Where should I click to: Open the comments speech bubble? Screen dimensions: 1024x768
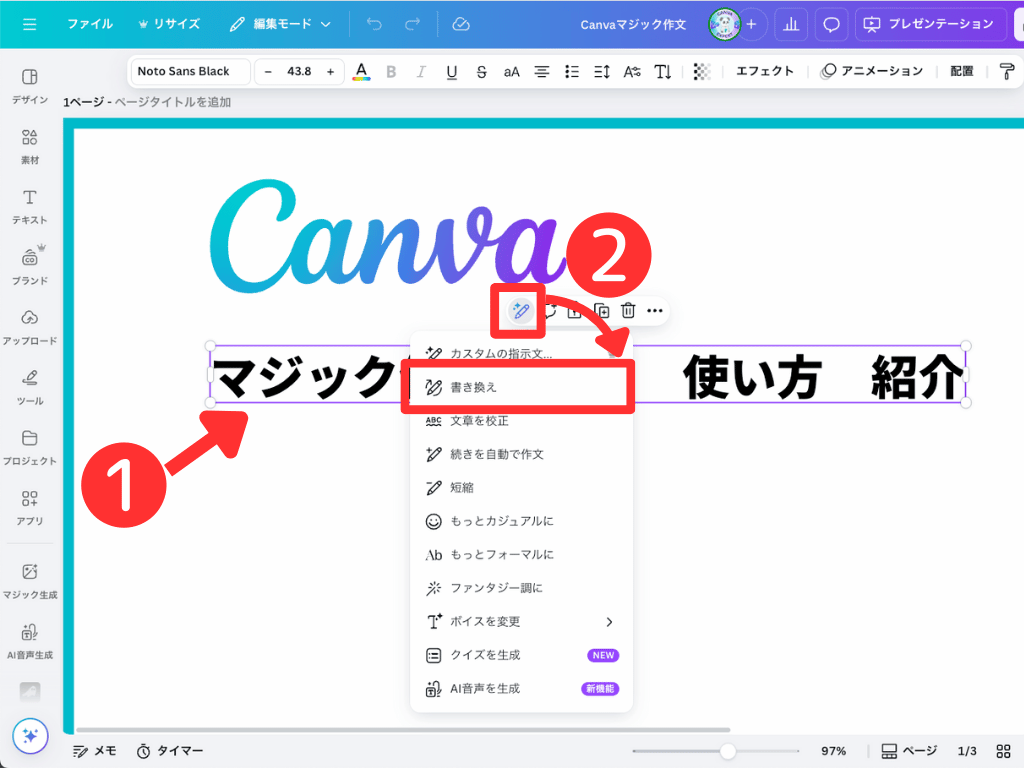831,24
